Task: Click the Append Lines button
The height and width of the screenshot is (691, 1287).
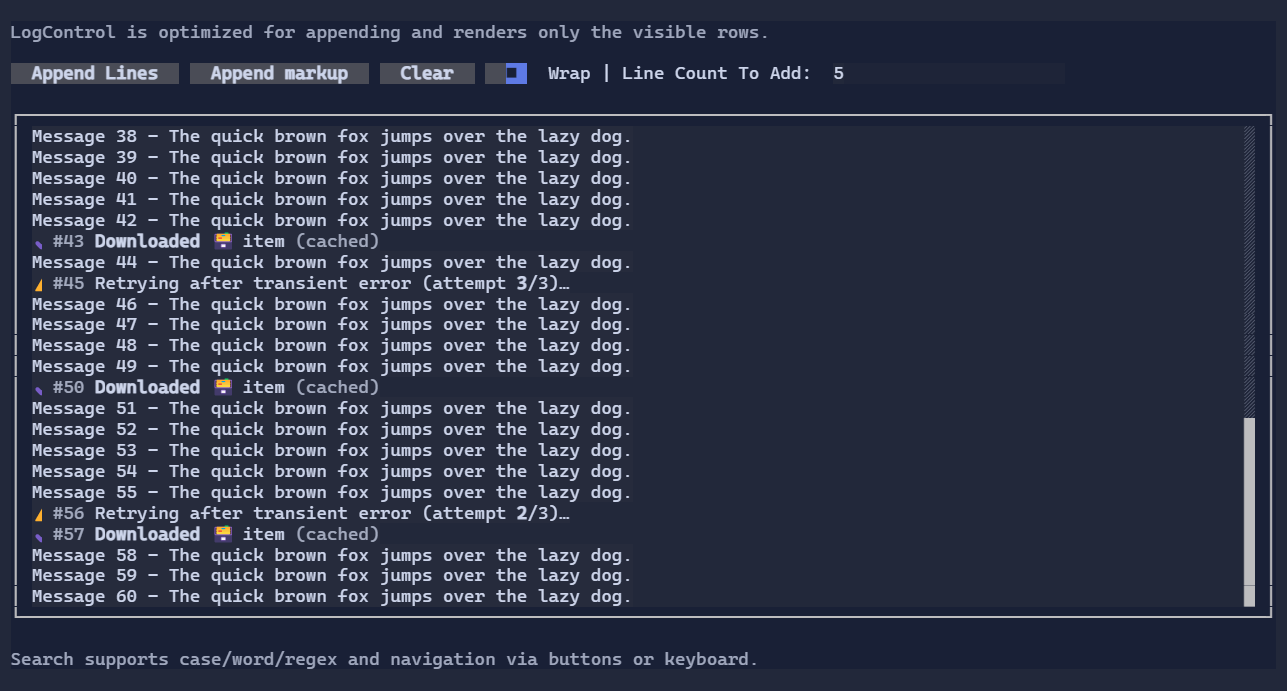Action: [95, 73]
